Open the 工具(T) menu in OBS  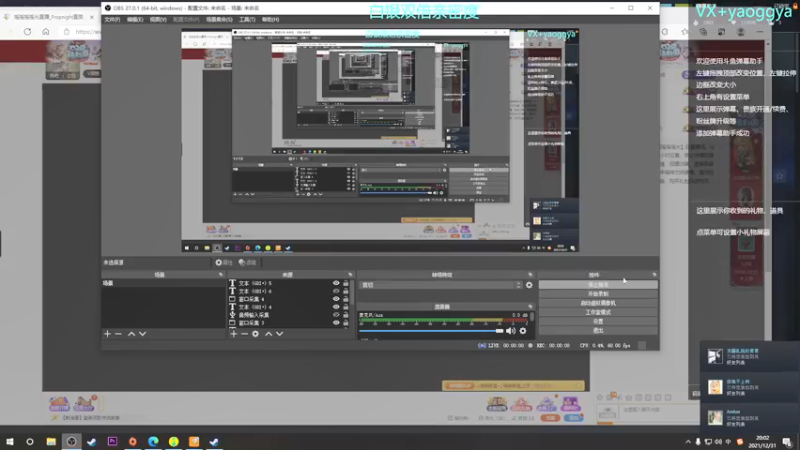(x=247, y=19)
